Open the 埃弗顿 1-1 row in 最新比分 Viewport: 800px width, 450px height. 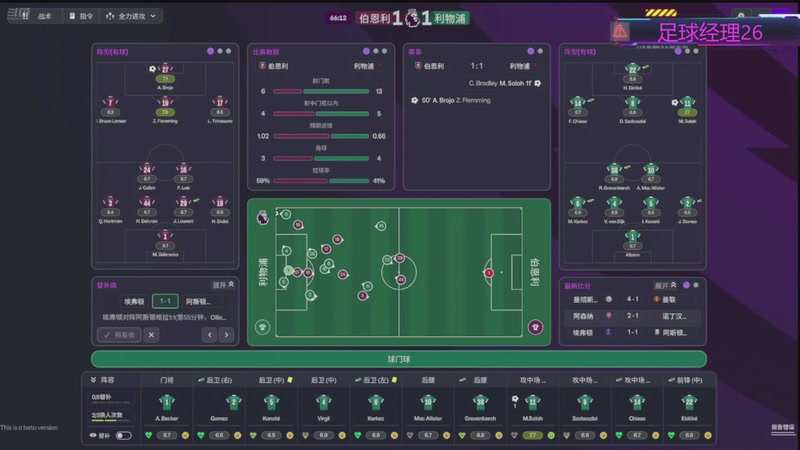(633, 332)
